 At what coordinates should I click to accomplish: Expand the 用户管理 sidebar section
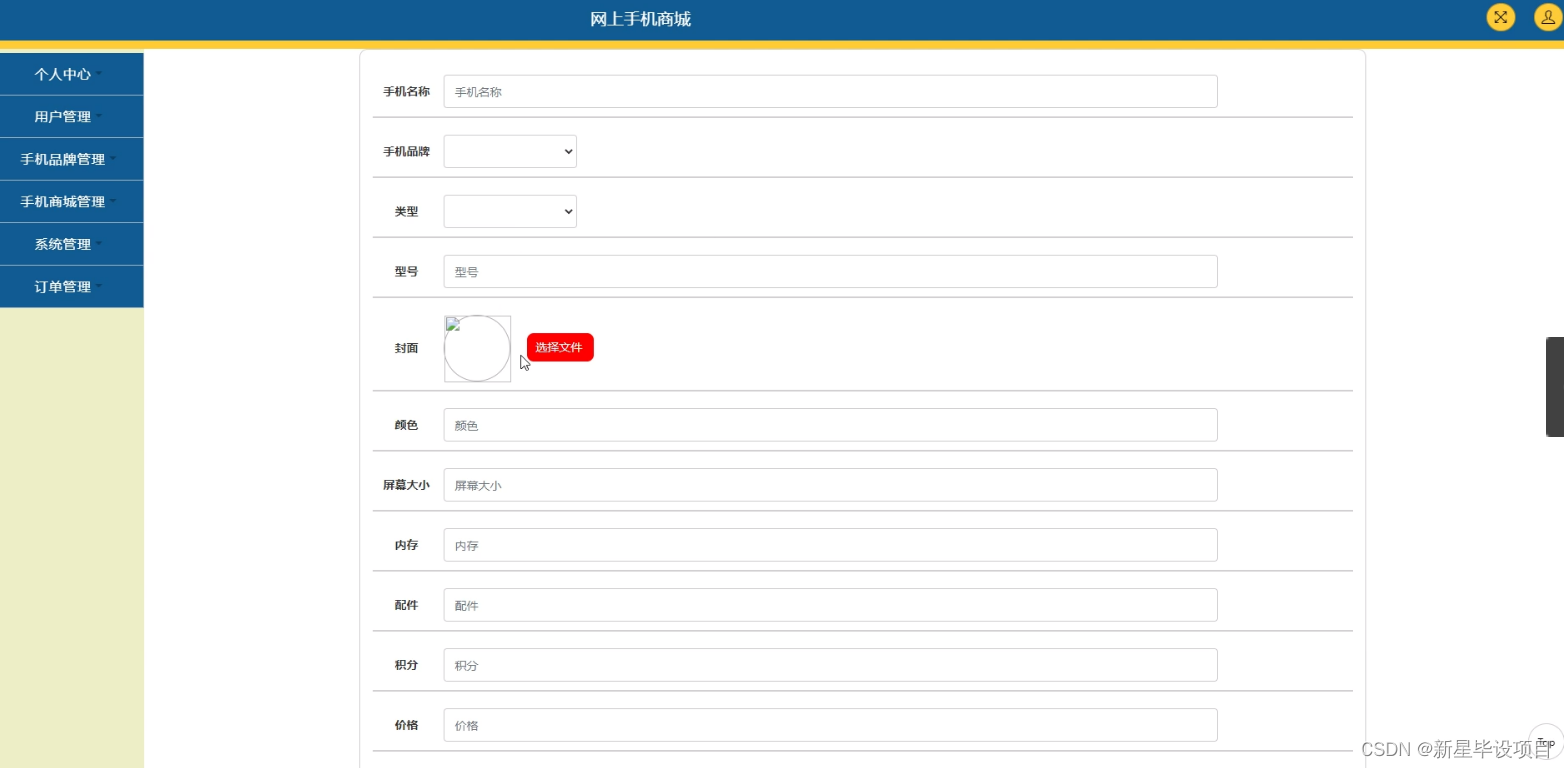62,116
